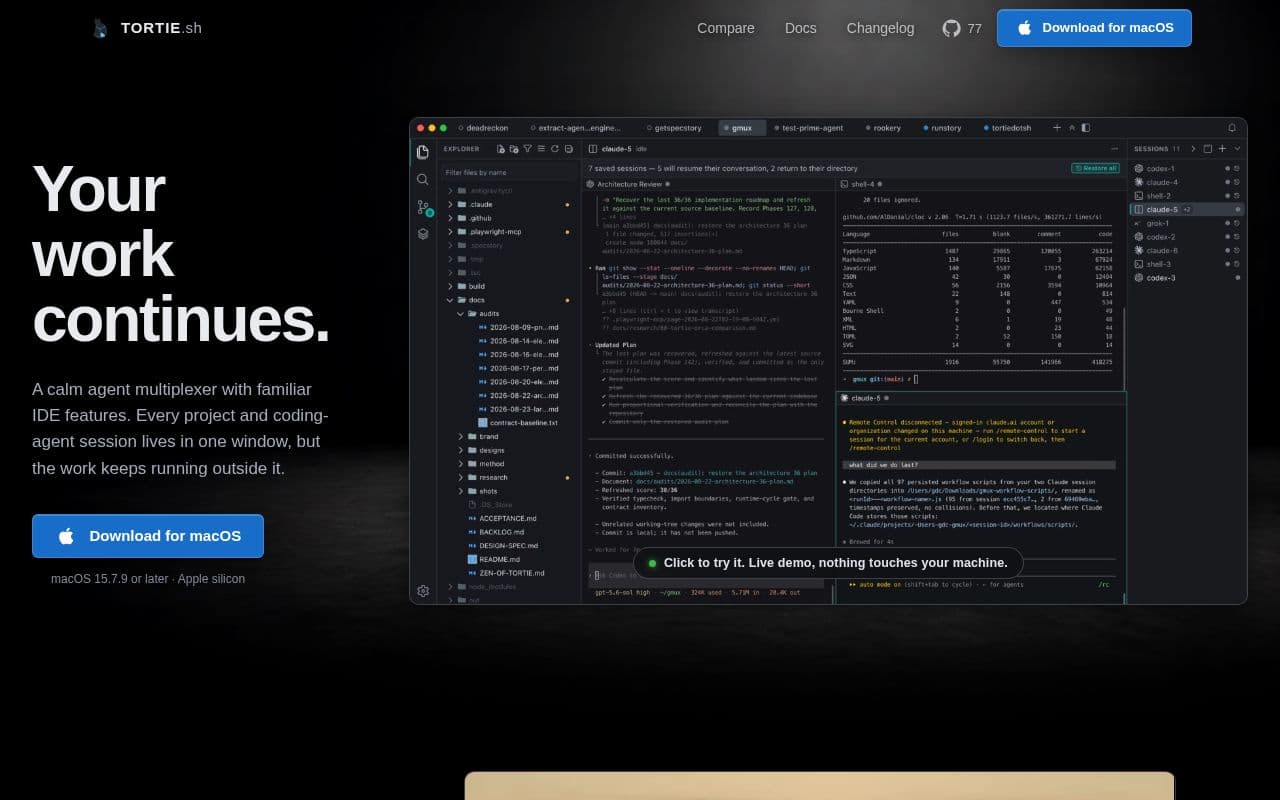1280x800 pixels.
Task: Open the Source Control branch icon
Action: pos(424,208)
